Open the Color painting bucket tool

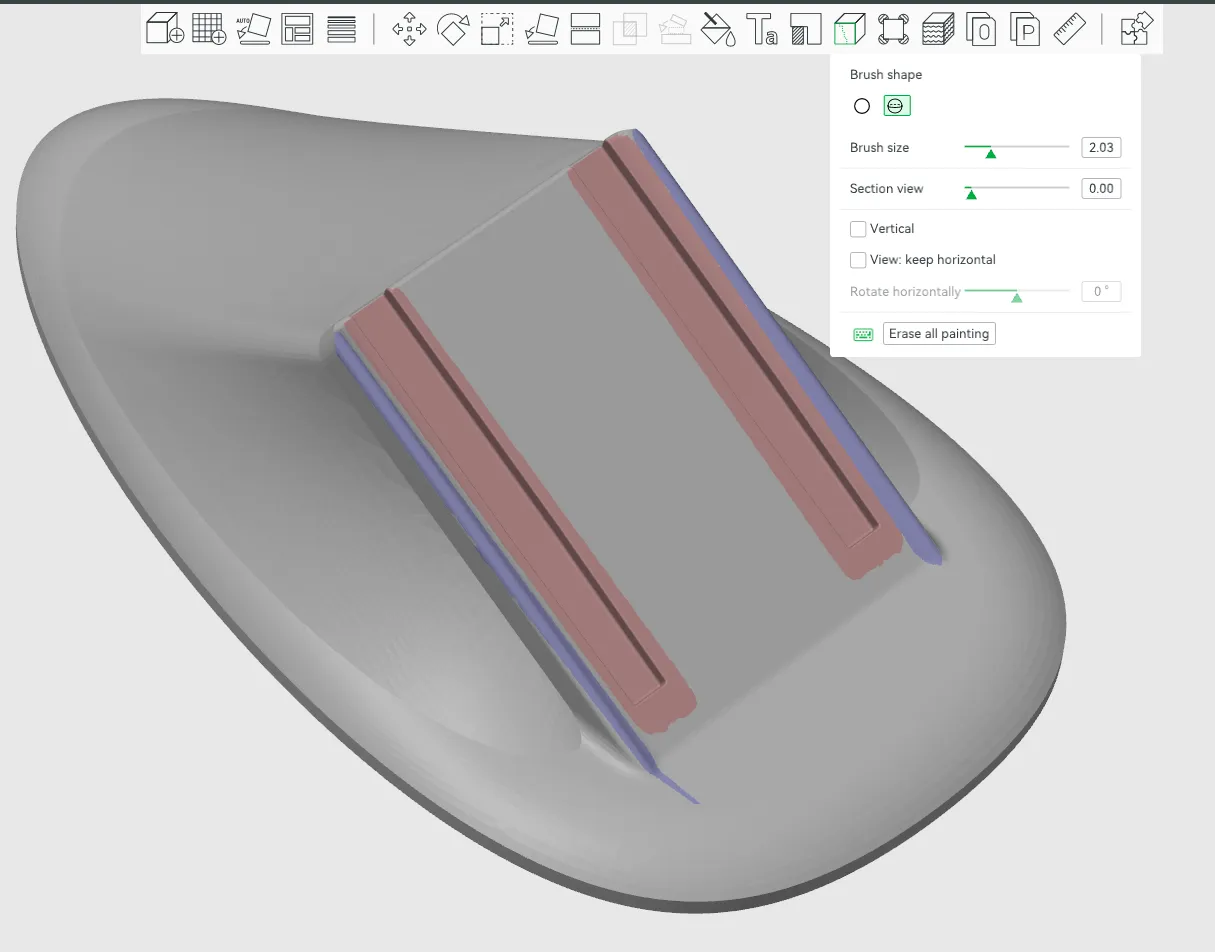tap(717, 29)
